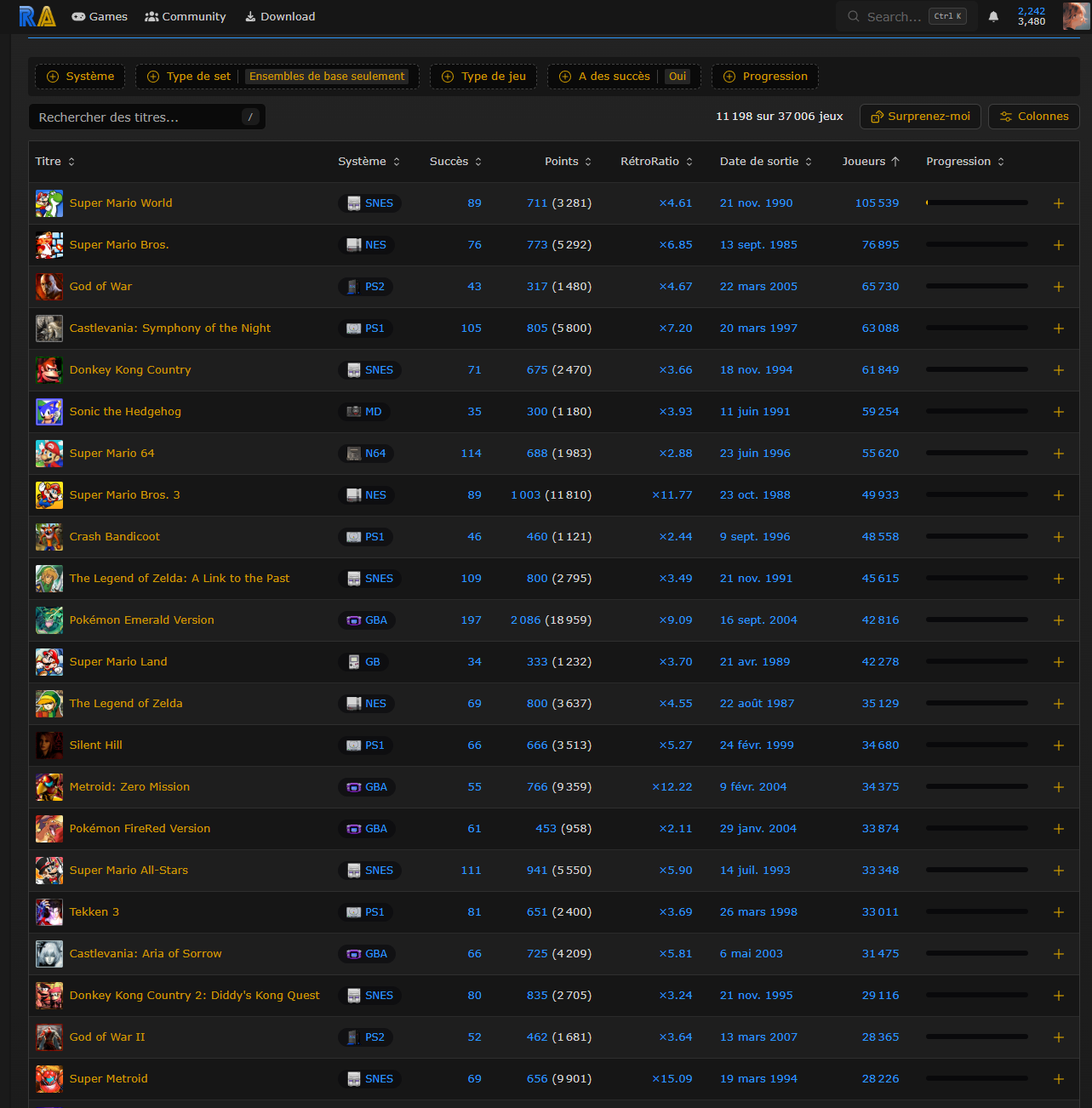
Task: Open the Type de set filter
Action: tap(277, 77)
